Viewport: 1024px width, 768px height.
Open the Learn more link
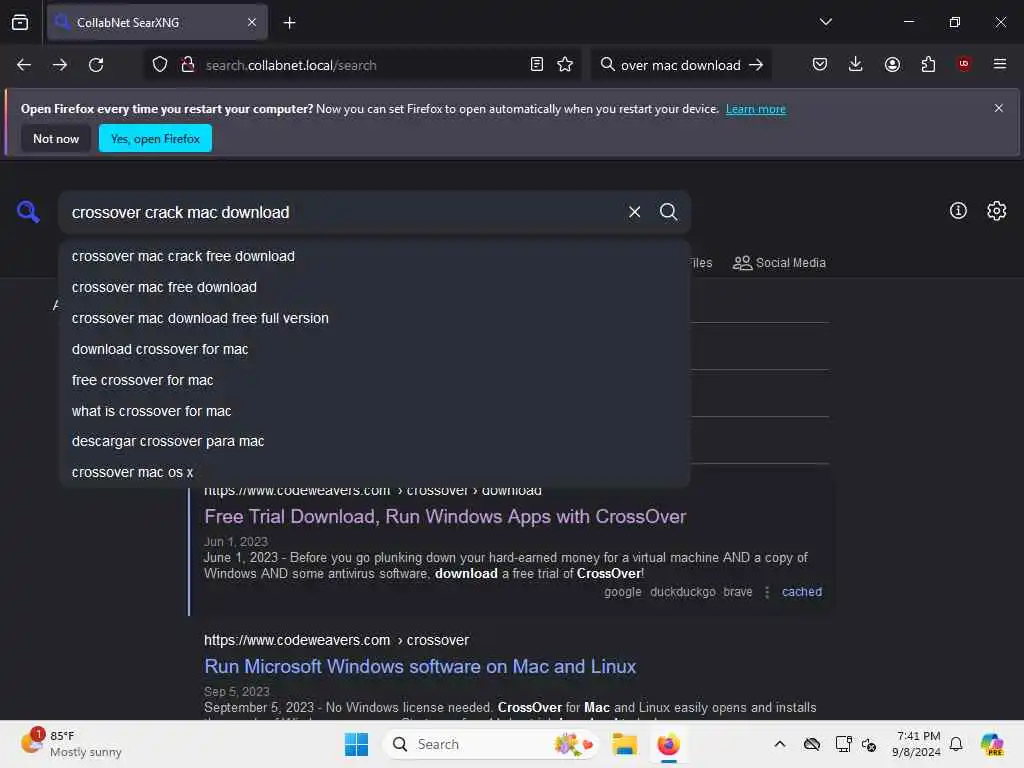click(x=756, y=109)
